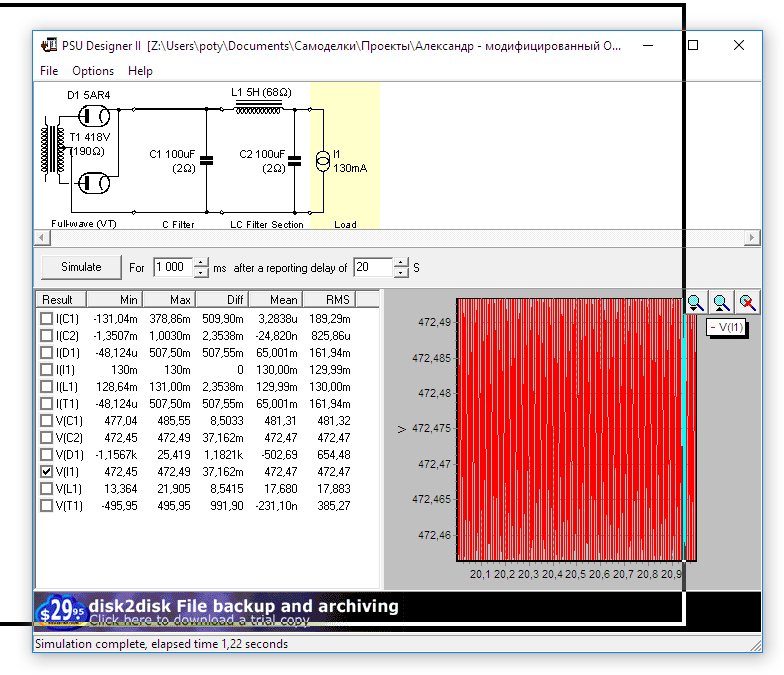Click the C2 100uF capacitor symbol
Screen dimensions: 784x675
(x=294, y=159)
